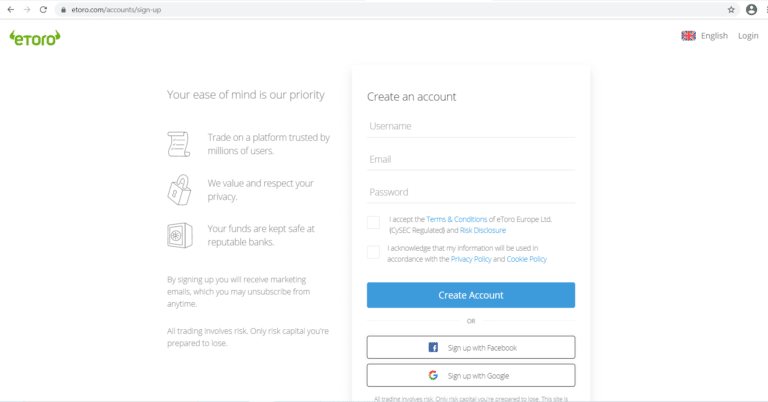The width and height of the screenshot is (768, 402).
Task: Focus the Username input field
Action: click(x=471, y=126)
